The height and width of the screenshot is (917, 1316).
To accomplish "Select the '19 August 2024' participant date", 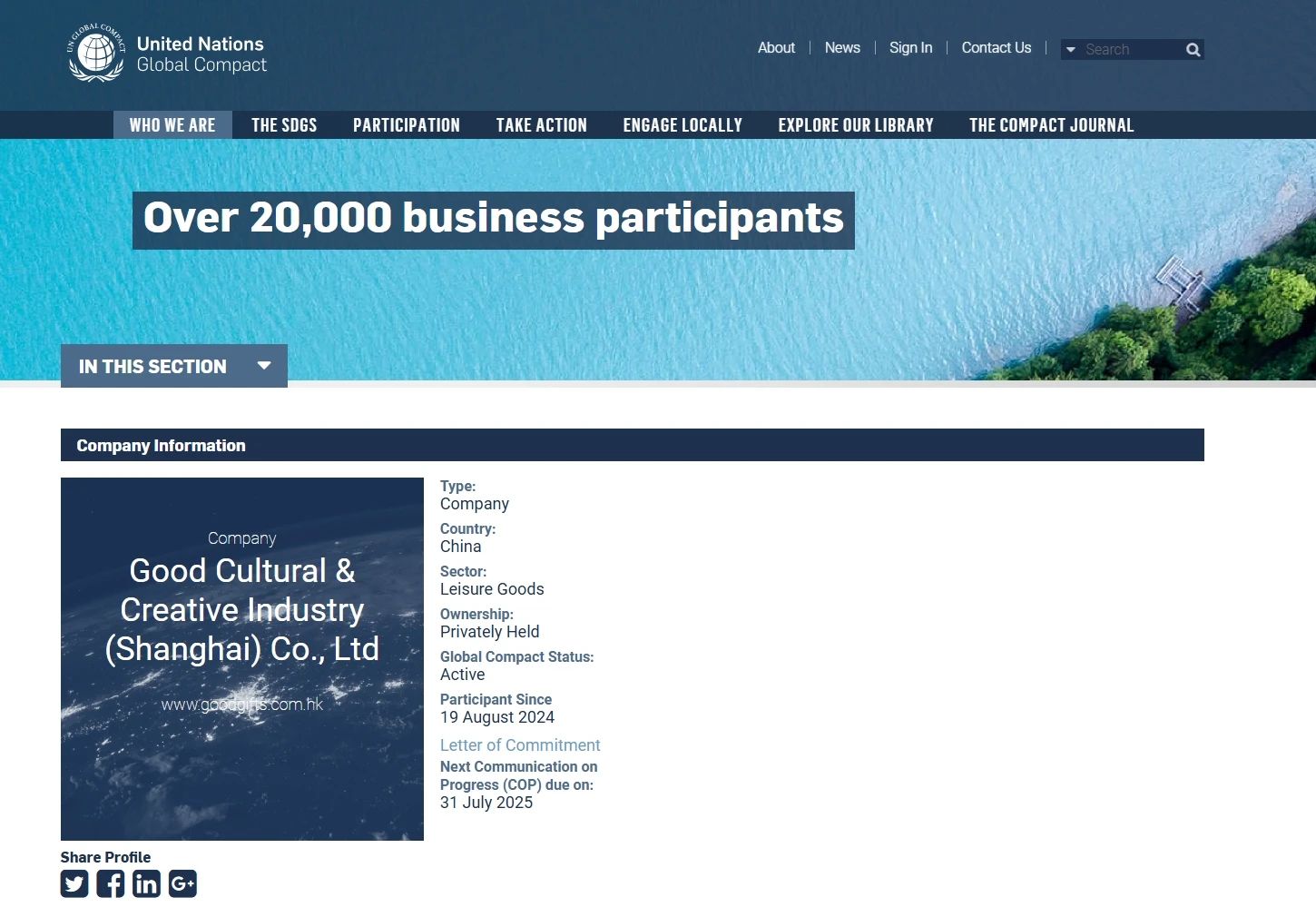I will [x=497, y=717].
